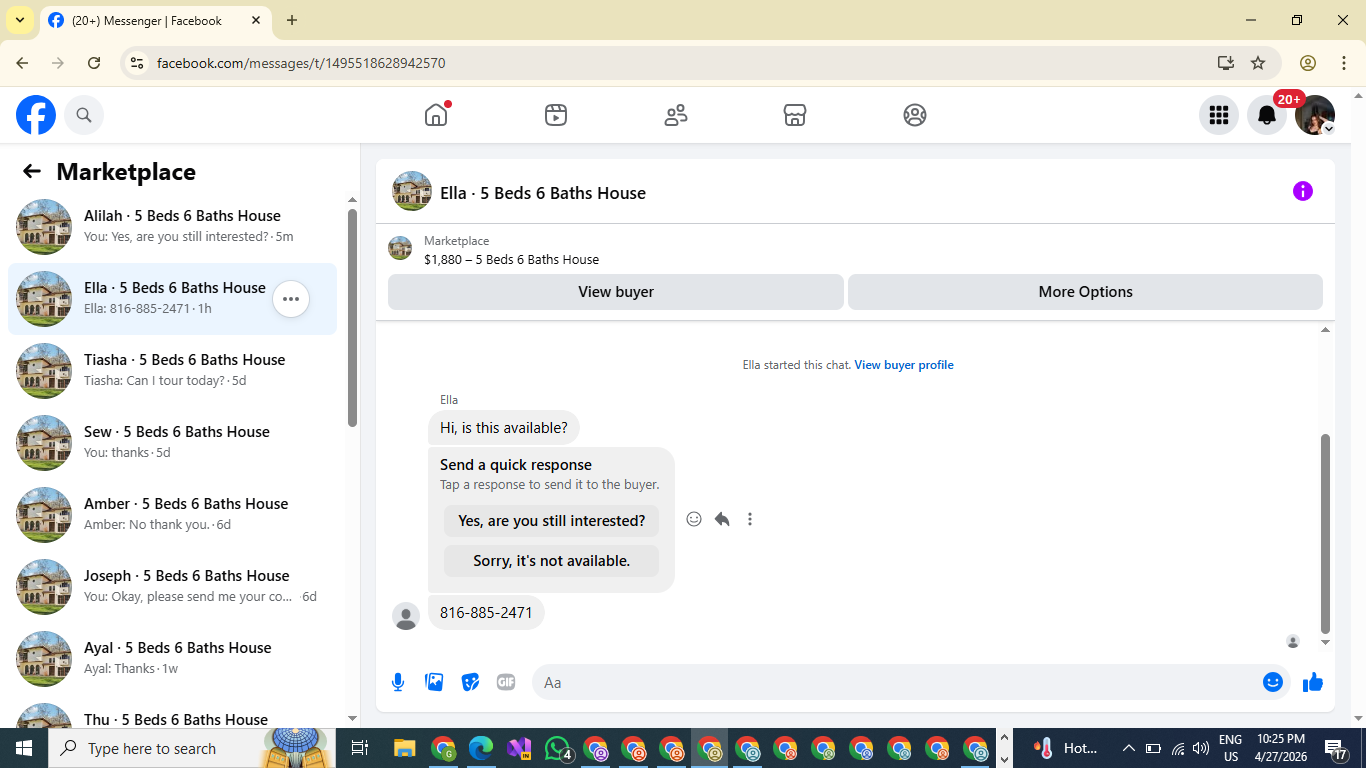Bookmark this page with the star
The image size is (1366, 768).
1258,63
